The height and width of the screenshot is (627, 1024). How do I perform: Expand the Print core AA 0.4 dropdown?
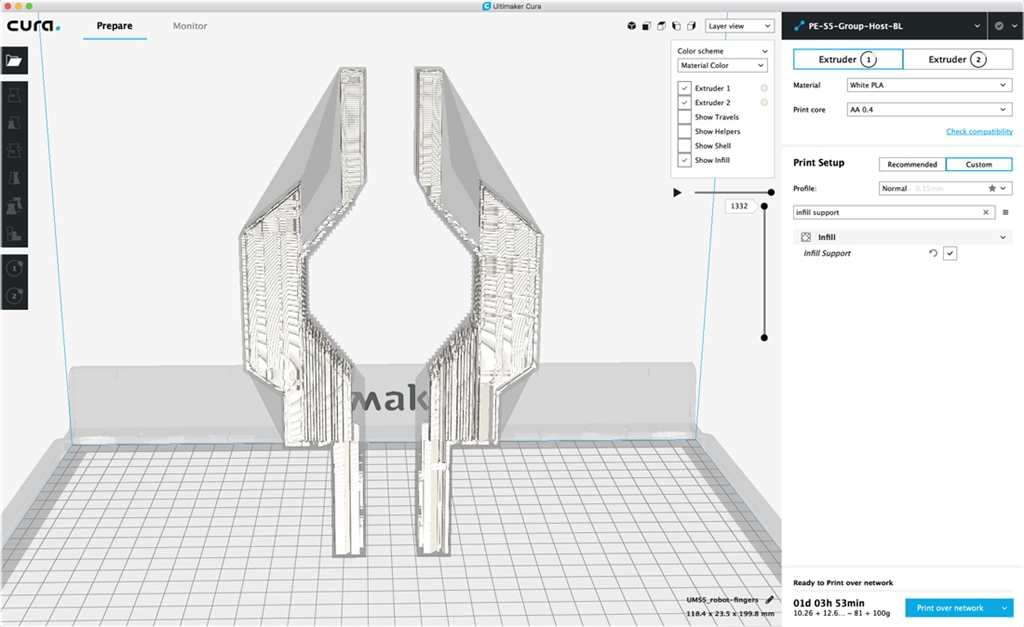[929, 109]
